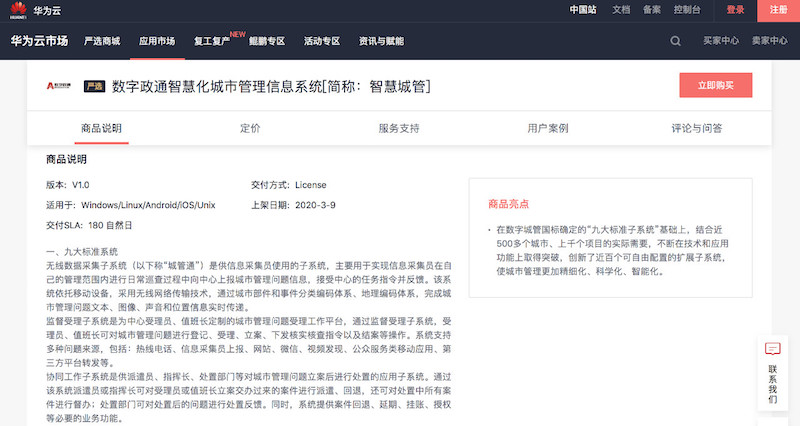The height and width of the screenshot is (426, 800).
Task: Click the 注册 register button
Action: pyautogui.click(x=778, y=9)
